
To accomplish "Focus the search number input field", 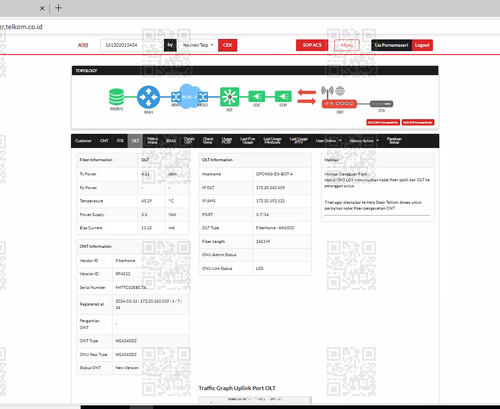I will 132,45.
